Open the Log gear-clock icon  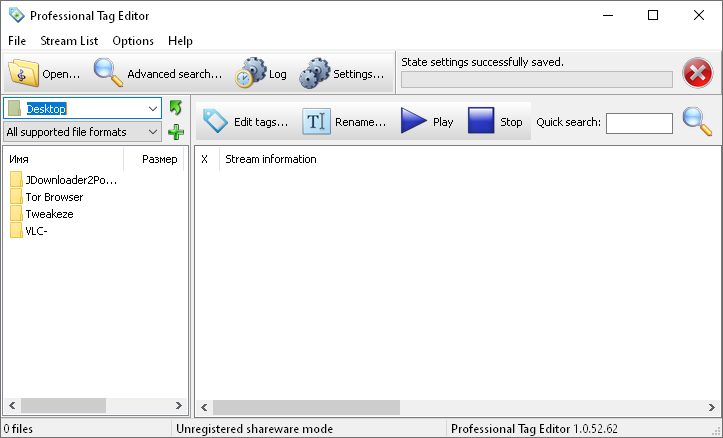250,73
